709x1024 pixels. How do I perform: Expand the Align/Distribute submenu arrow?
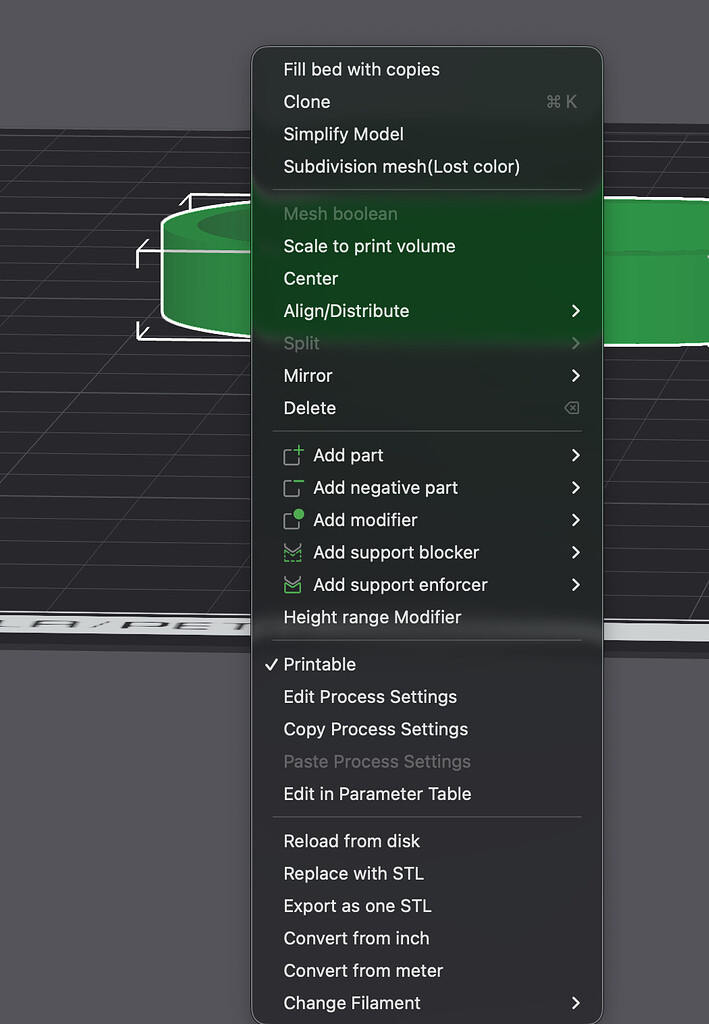[575, 311]
